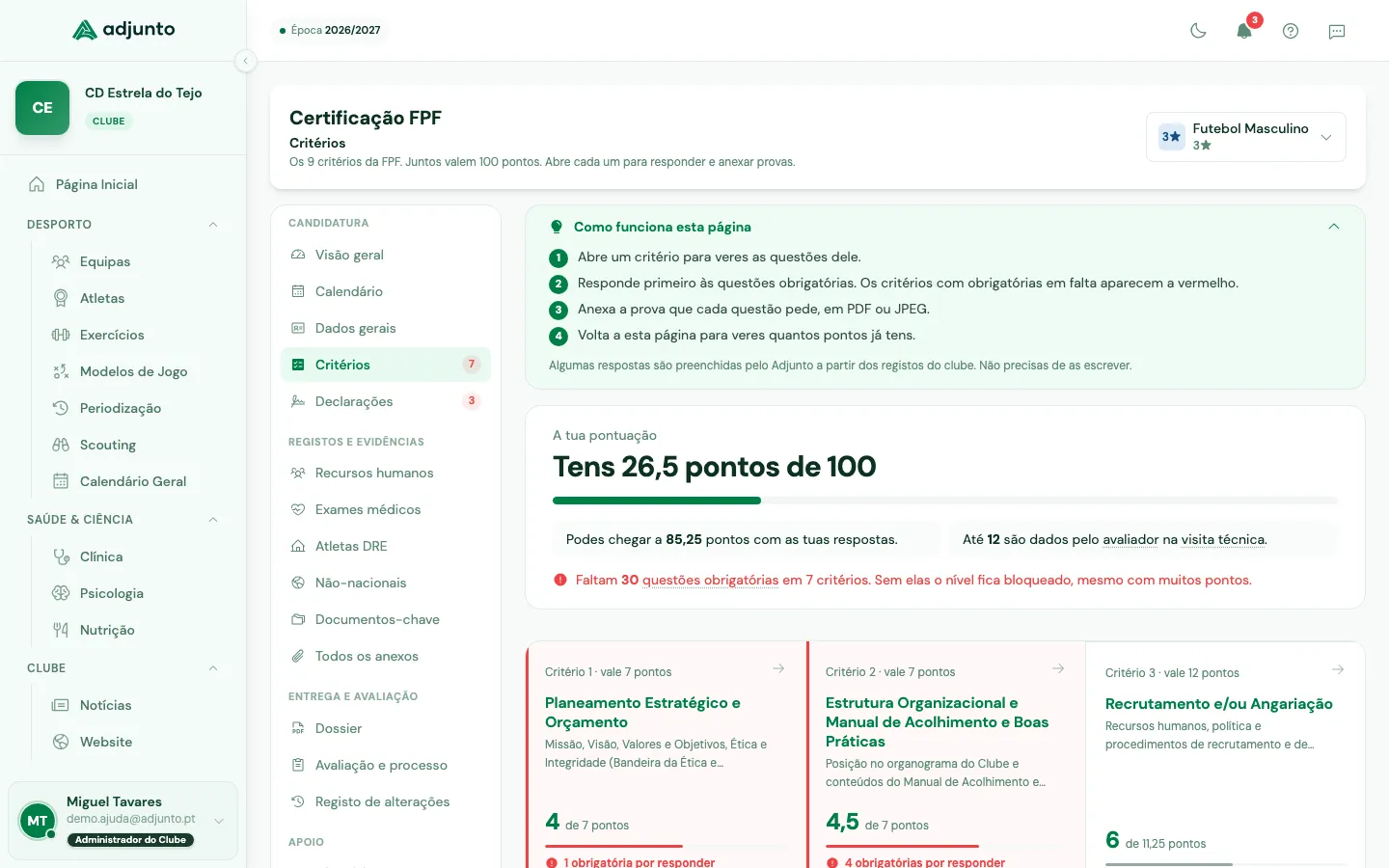Open the Futebol Masculino dropdown
The image size is (1389, 868).
[1246, 137]
